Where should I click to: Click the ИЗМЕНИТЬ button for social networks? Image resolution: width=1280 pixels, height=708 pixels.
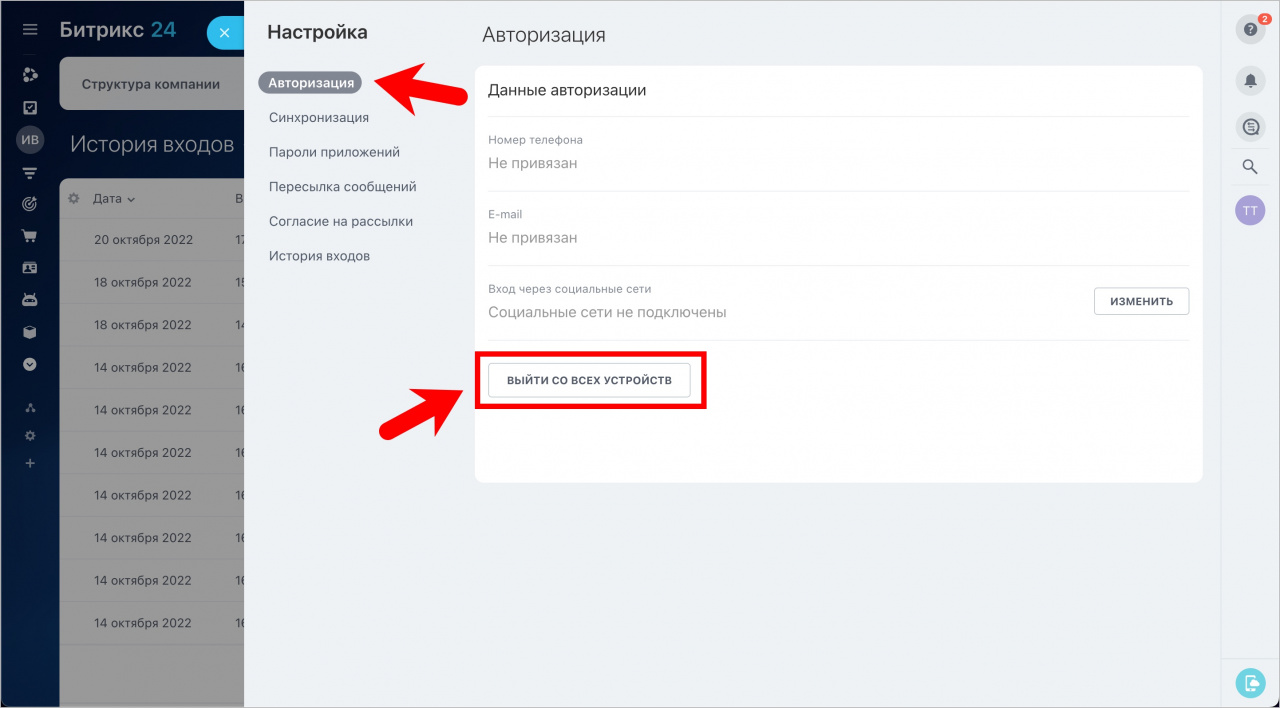coord(1141,301)
